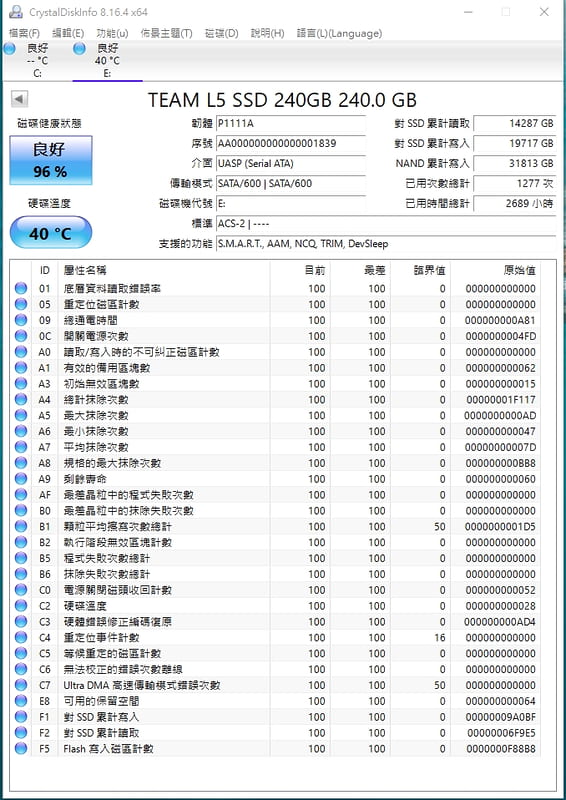Viewport: 566px width, 800px height.
Task: Open the 說明(H) menu
Action: (x=267, y=34)
